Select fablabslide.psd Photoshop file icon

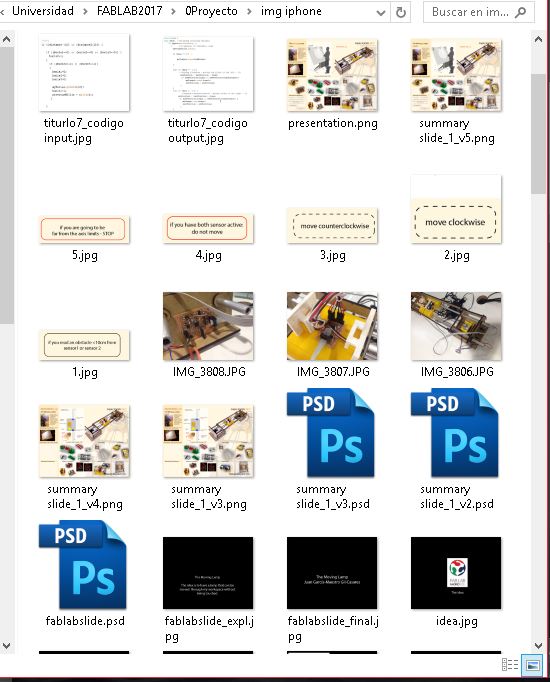point(83,565)
